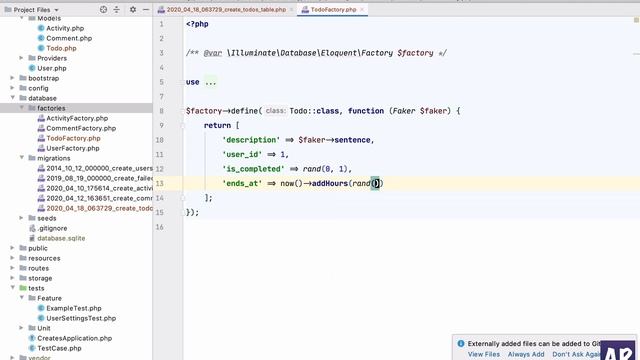Image resolution: width=640 pixels, height=360 pixels.
Task: Open project panel settings gear
Action: 133,9
